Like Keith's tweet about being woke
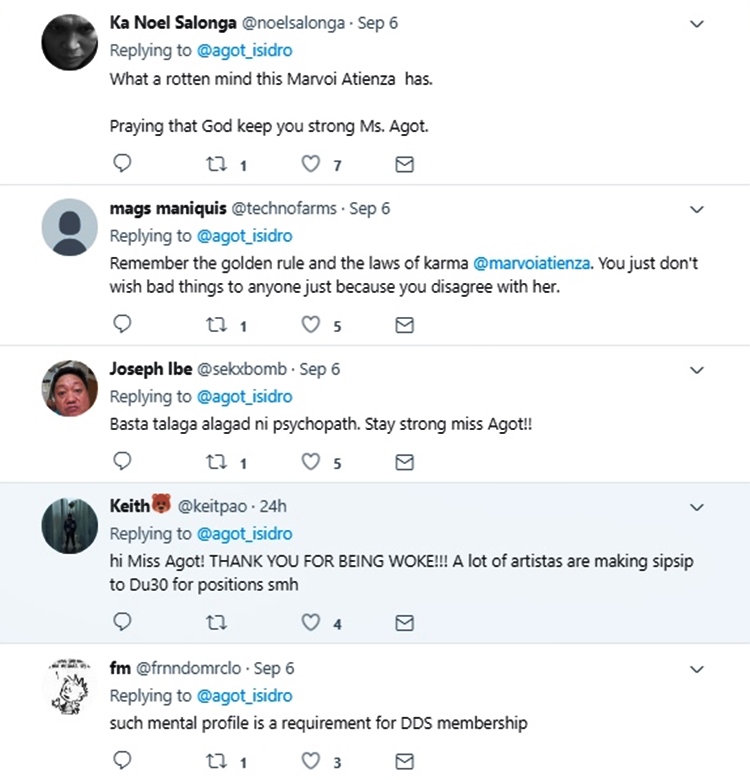 [x=311, y=622]
